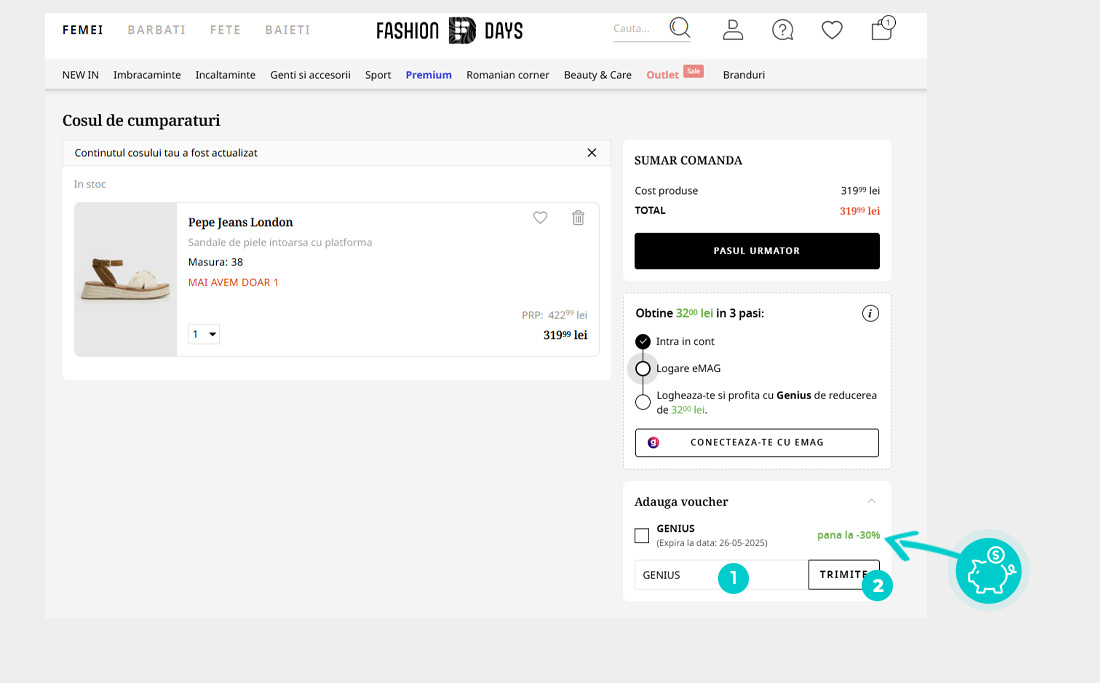This screenshot has height=683, width=1100.
Task: Click CONECTEAZA-TE CU EMAG button
Action: [x=757, y=442]
